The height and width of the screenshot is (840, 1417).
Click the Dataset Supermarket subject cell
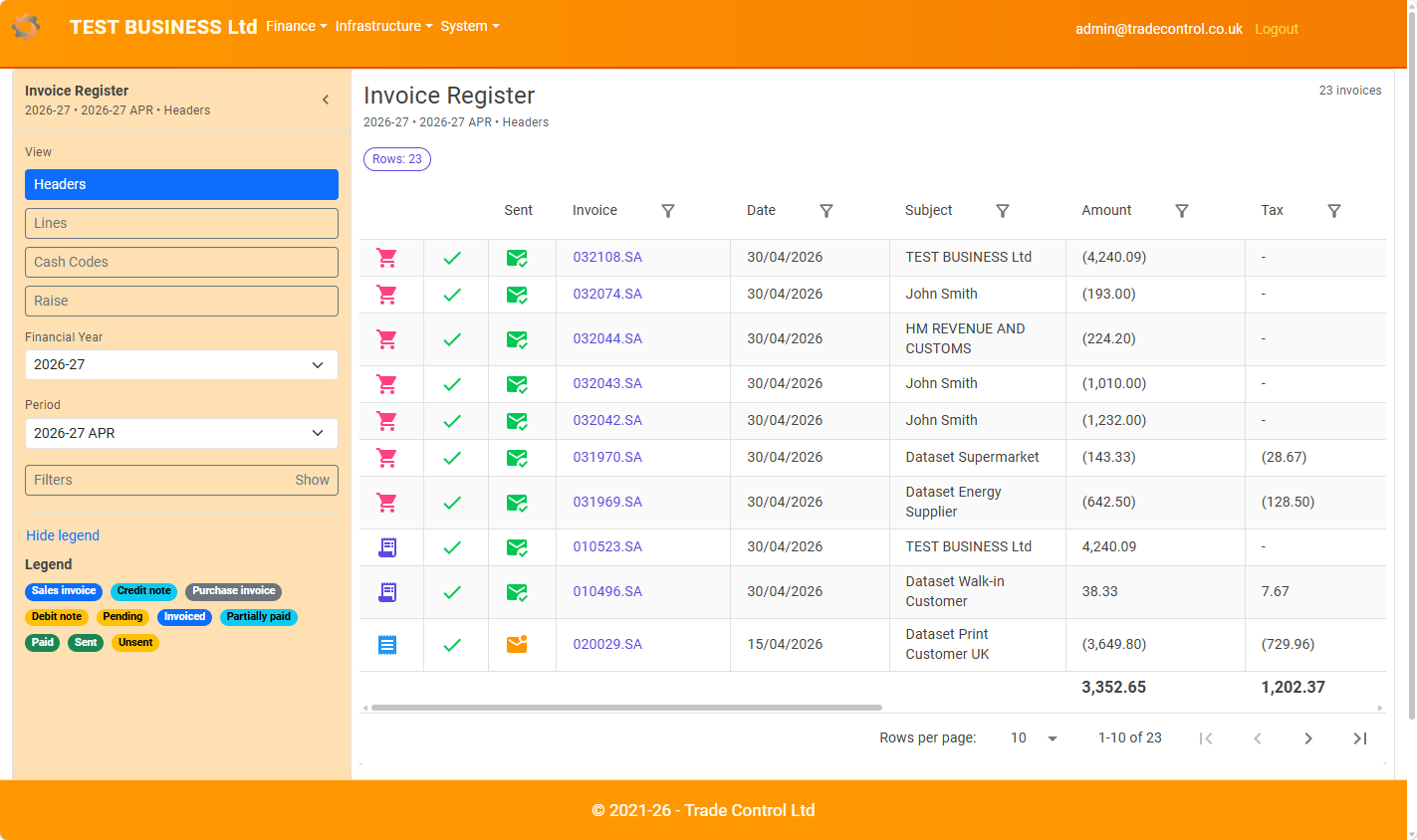[x=978, y=457]
